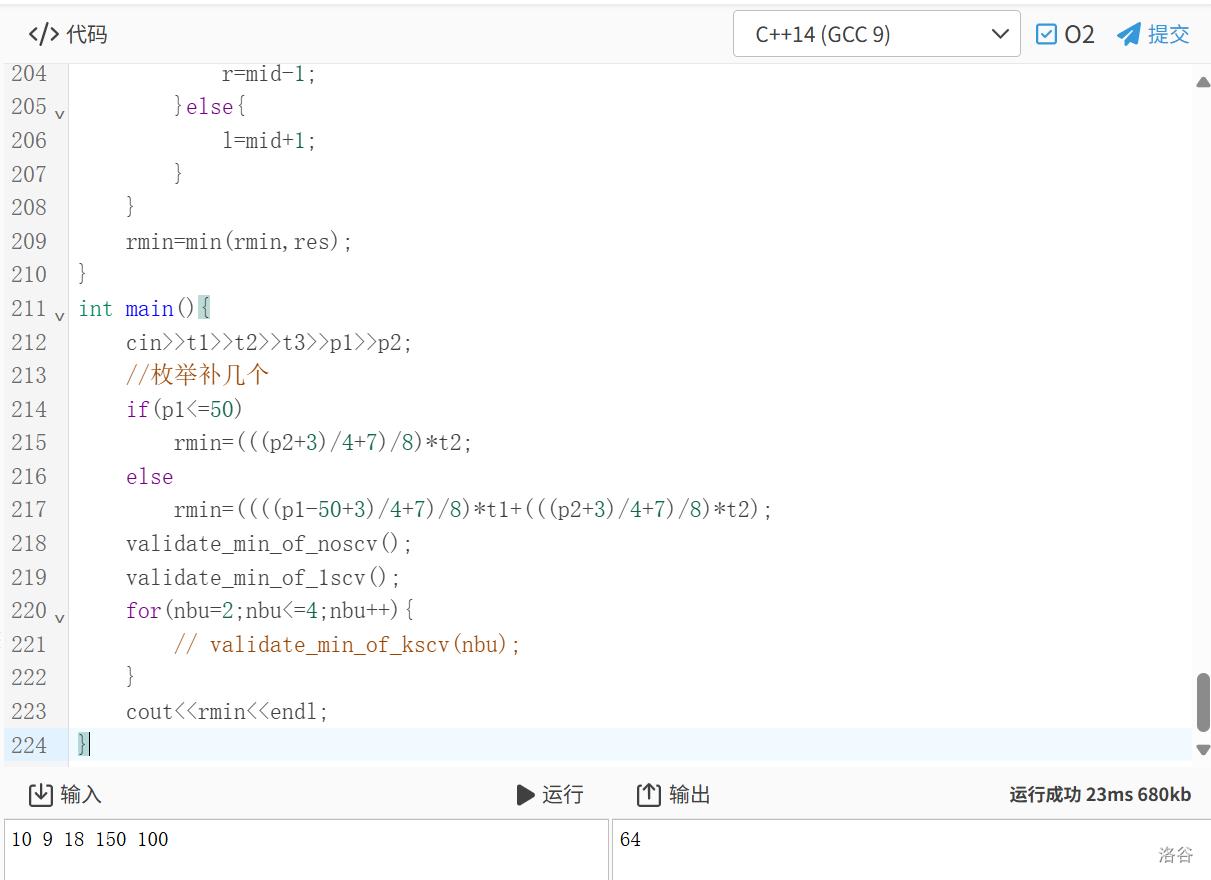
Task: Click the editor vertical scrollbar thumb
Action: pos(1203,702)
